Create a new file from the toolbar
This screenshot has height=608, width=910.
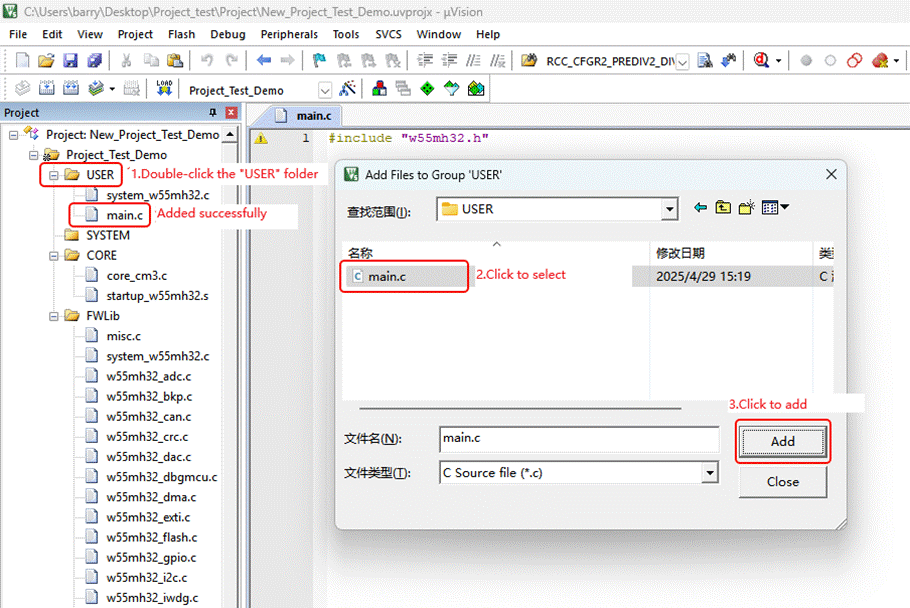click(22, 60)
